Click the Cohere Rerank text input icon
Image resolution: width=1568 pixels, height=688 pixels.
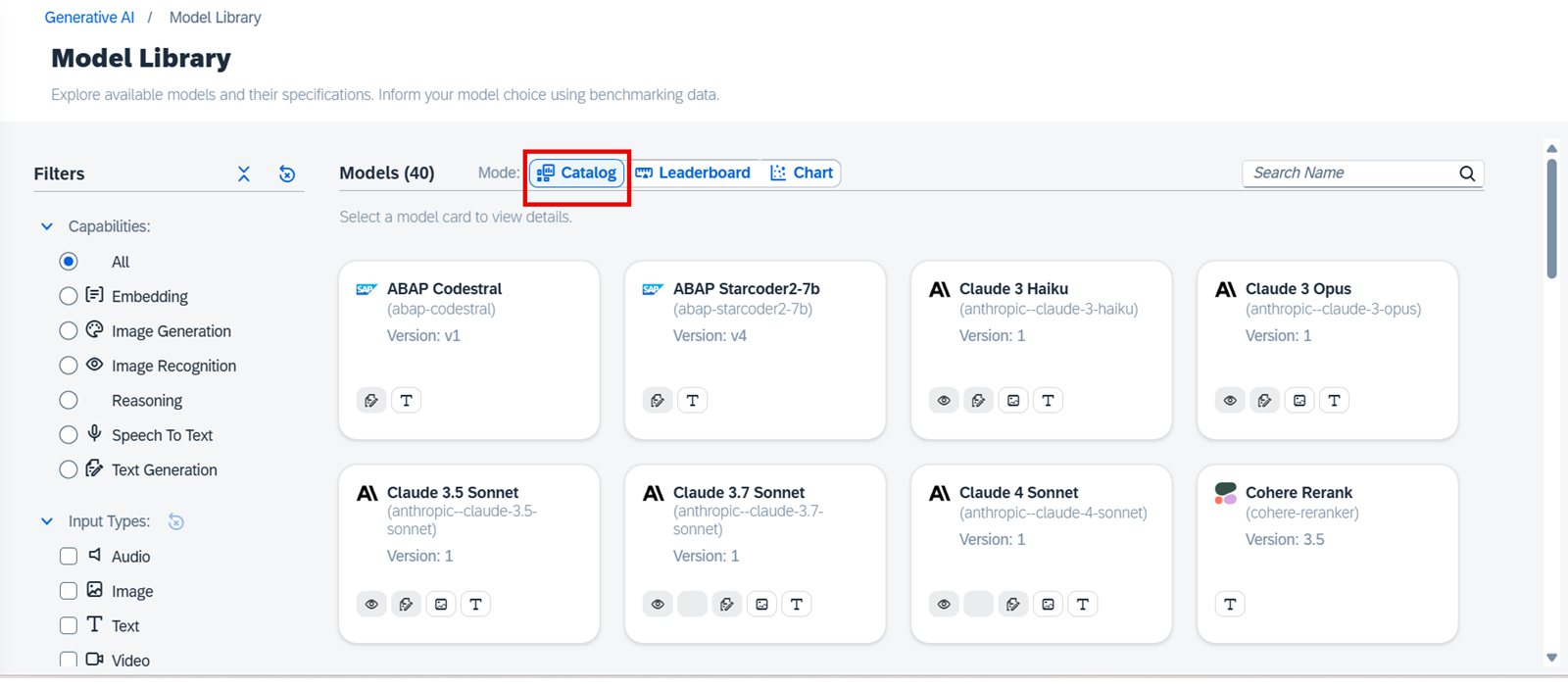(1230, 604)
